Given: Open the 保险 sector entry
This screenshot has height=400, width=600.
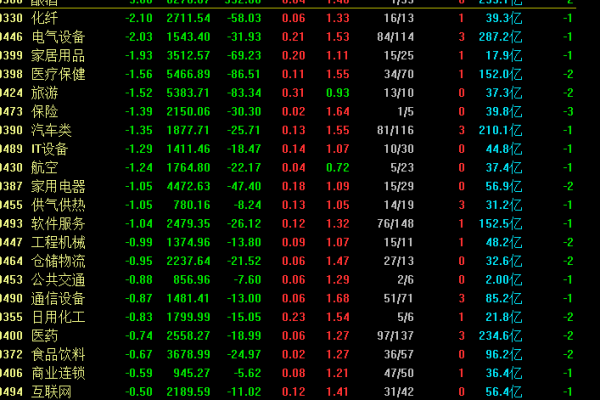Looking at the screenshot, I should (45, 111).
